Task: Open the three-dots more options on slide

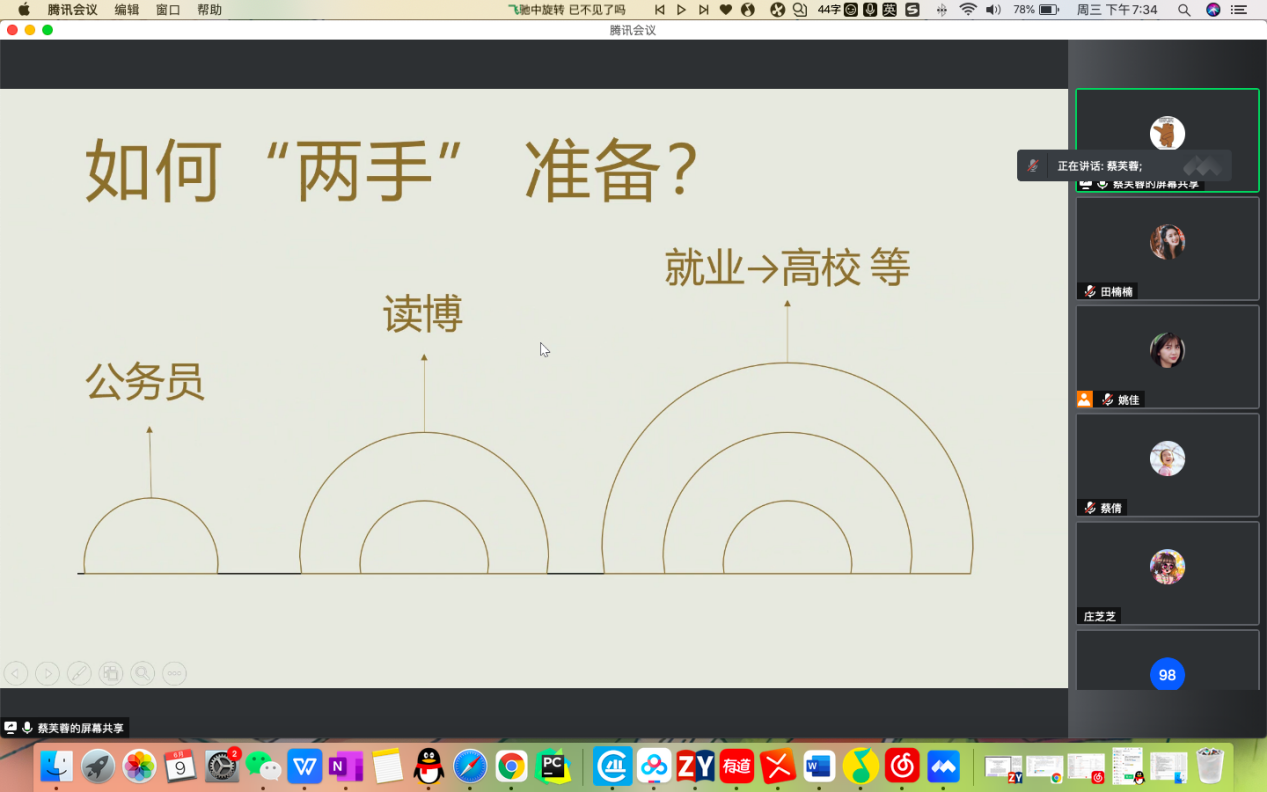Action: [x=174, y=674]
